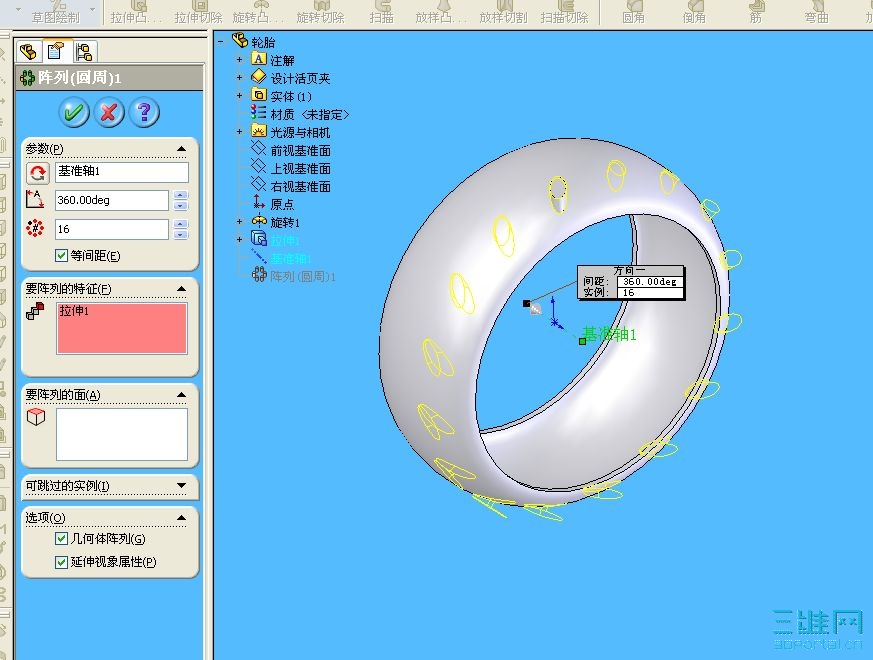Click the faces to pattern cube icon

point(36,417)
